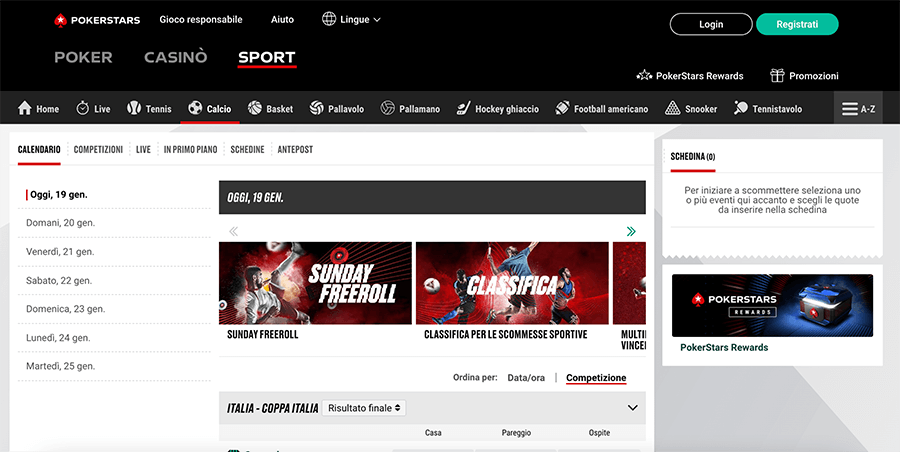This screenshot has width=900, height=452.
Task: Click the Tennis ball icon
Action: (134, 108)
